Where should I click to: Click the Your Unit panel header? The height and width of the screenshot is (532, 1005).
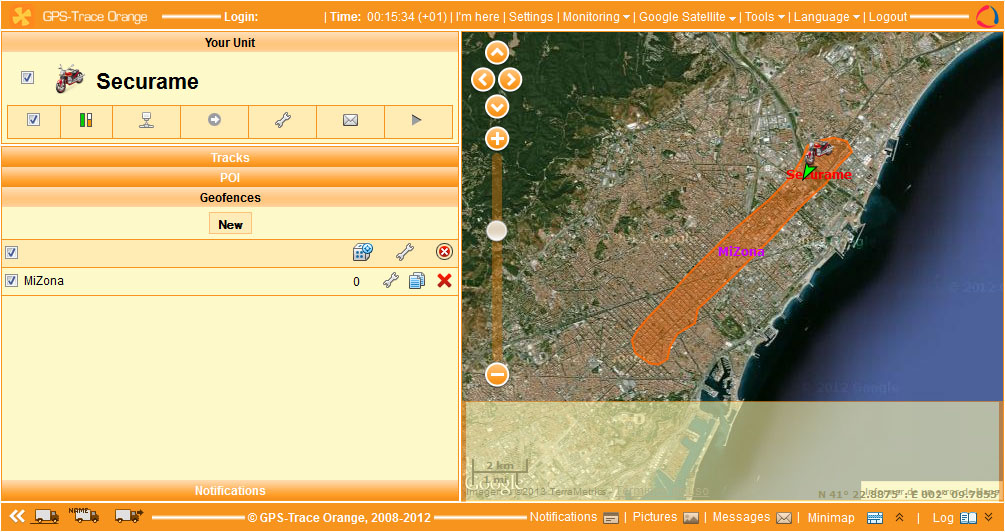[230, 42]
